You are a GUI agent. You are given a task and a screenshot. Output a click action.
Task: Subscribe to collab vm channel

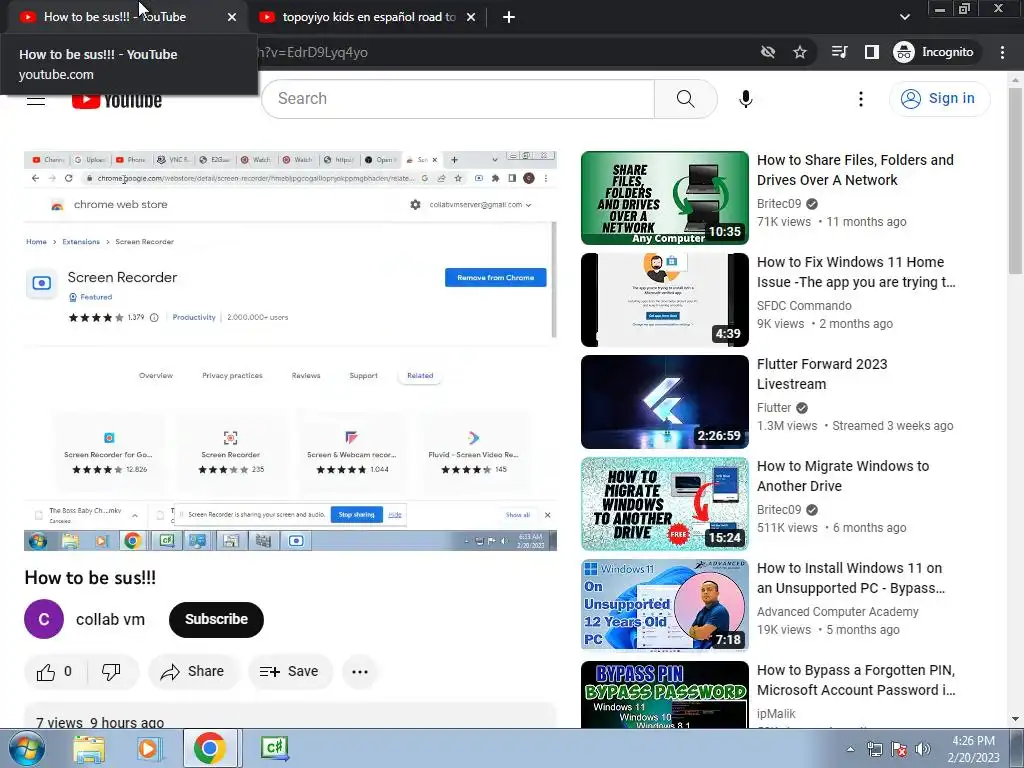(216, 619)
